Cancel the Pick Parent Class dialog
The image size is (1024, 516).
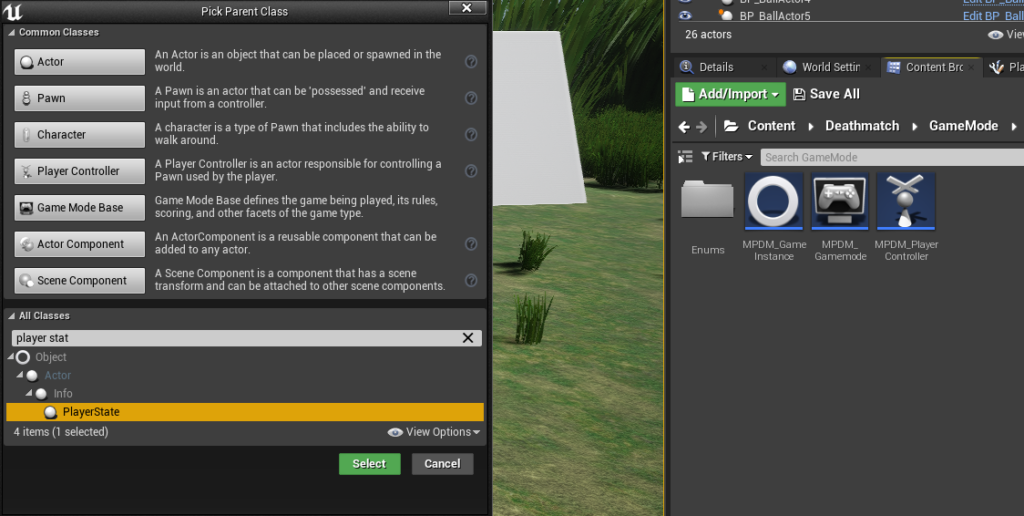tap(442, 464)
